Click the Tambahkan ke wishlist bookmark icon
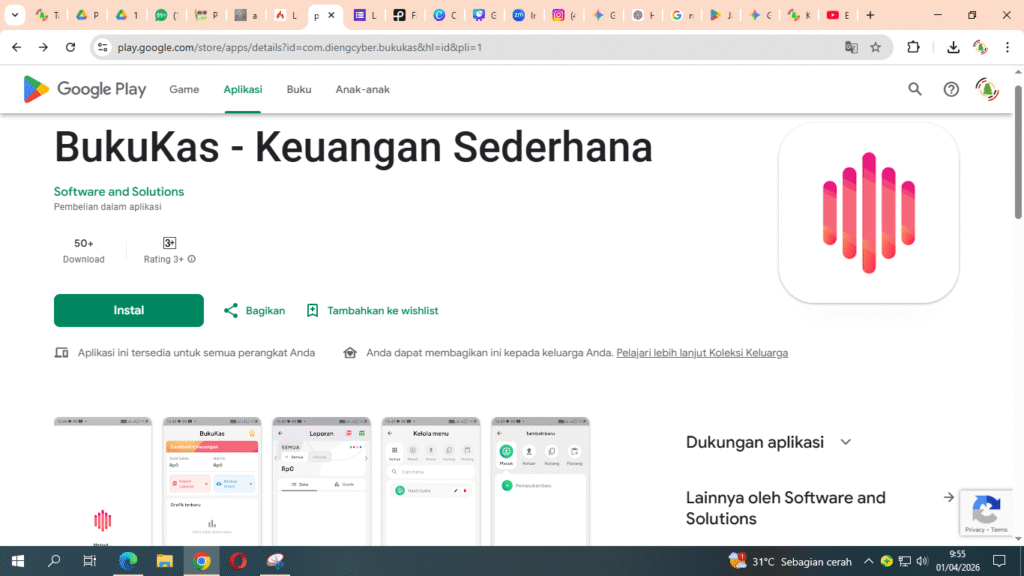Screen dimensions: 1024x576 pos(312,311)
